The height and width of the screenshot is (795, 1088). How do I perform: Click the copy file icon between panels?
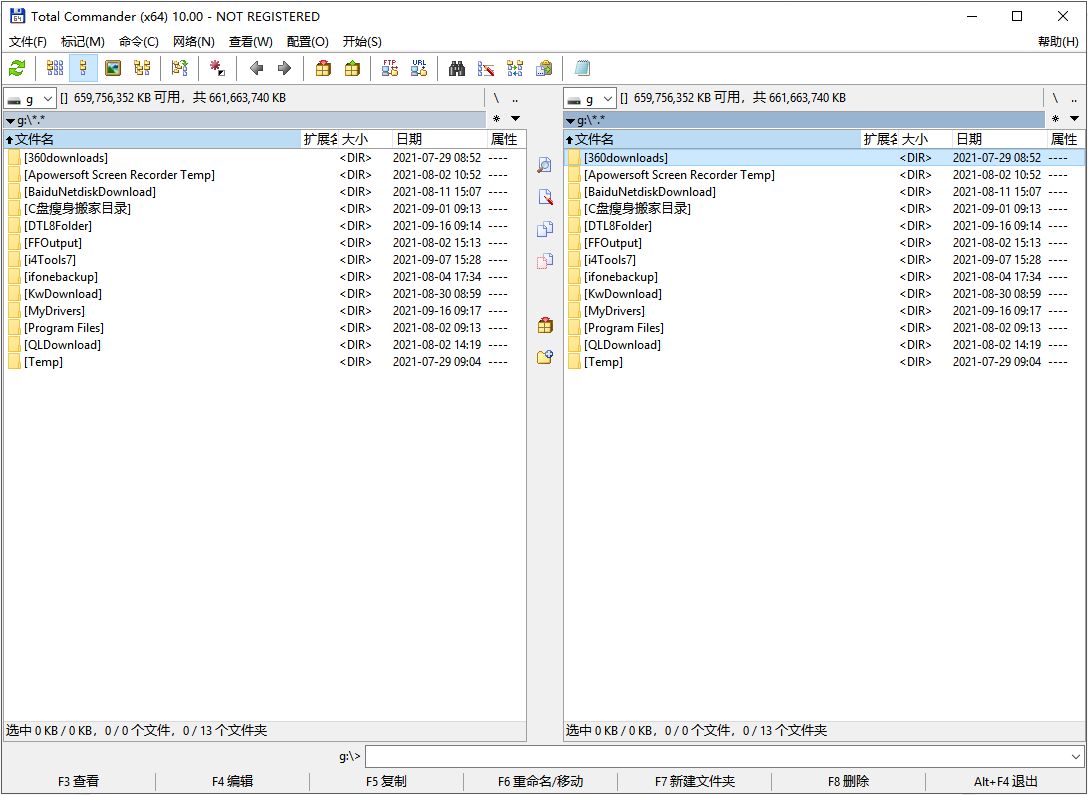click(545, 228)
